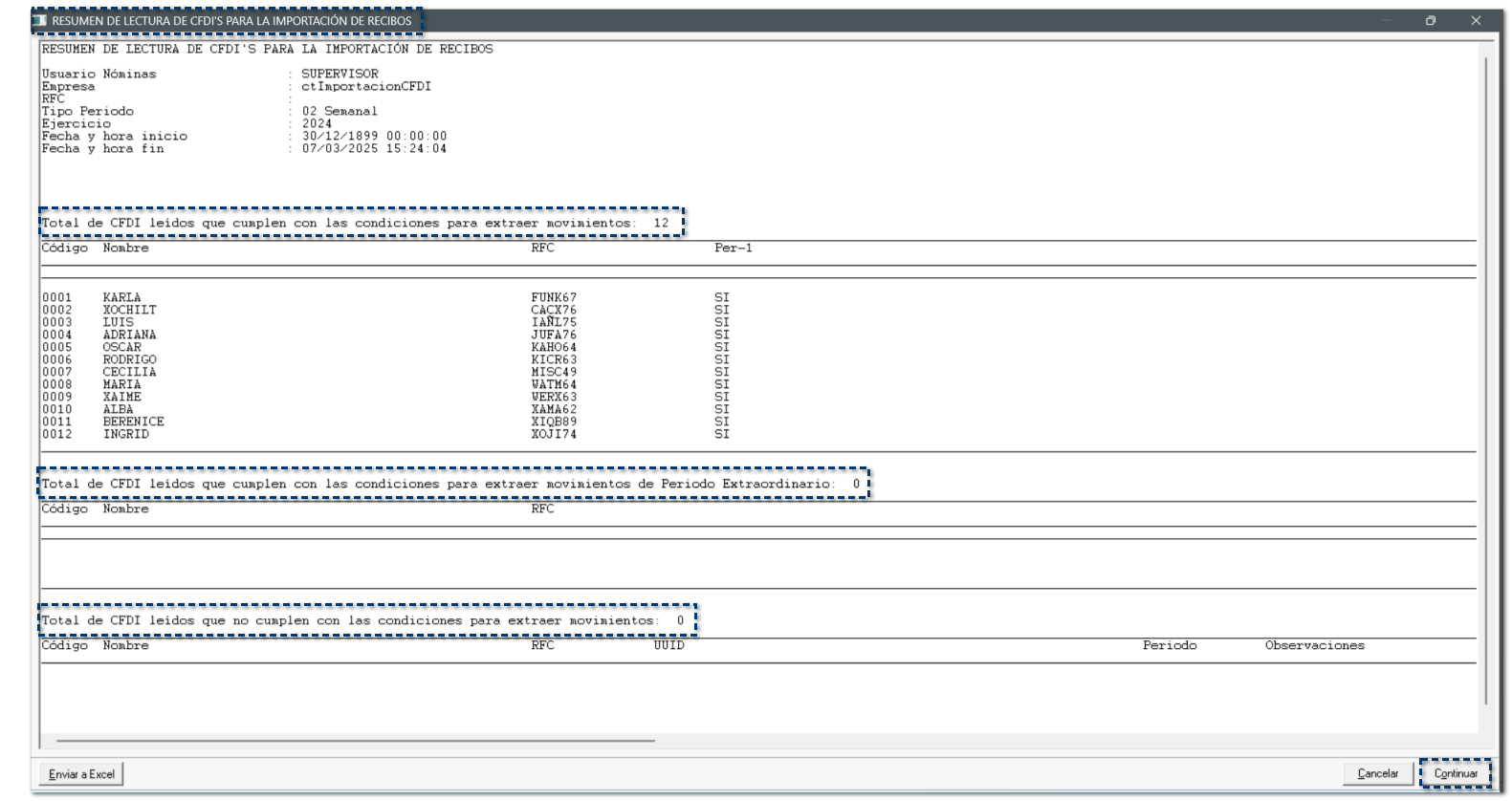
Task: Click the company name ctImportacionCFDI
Action: tap(366, 86)
